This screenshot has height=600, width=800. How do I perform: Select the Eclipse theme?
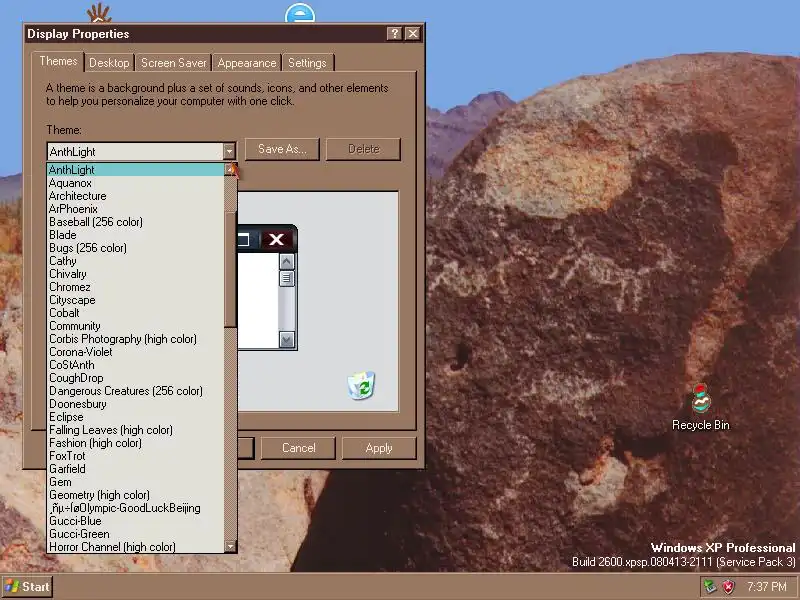coord(136,417)
